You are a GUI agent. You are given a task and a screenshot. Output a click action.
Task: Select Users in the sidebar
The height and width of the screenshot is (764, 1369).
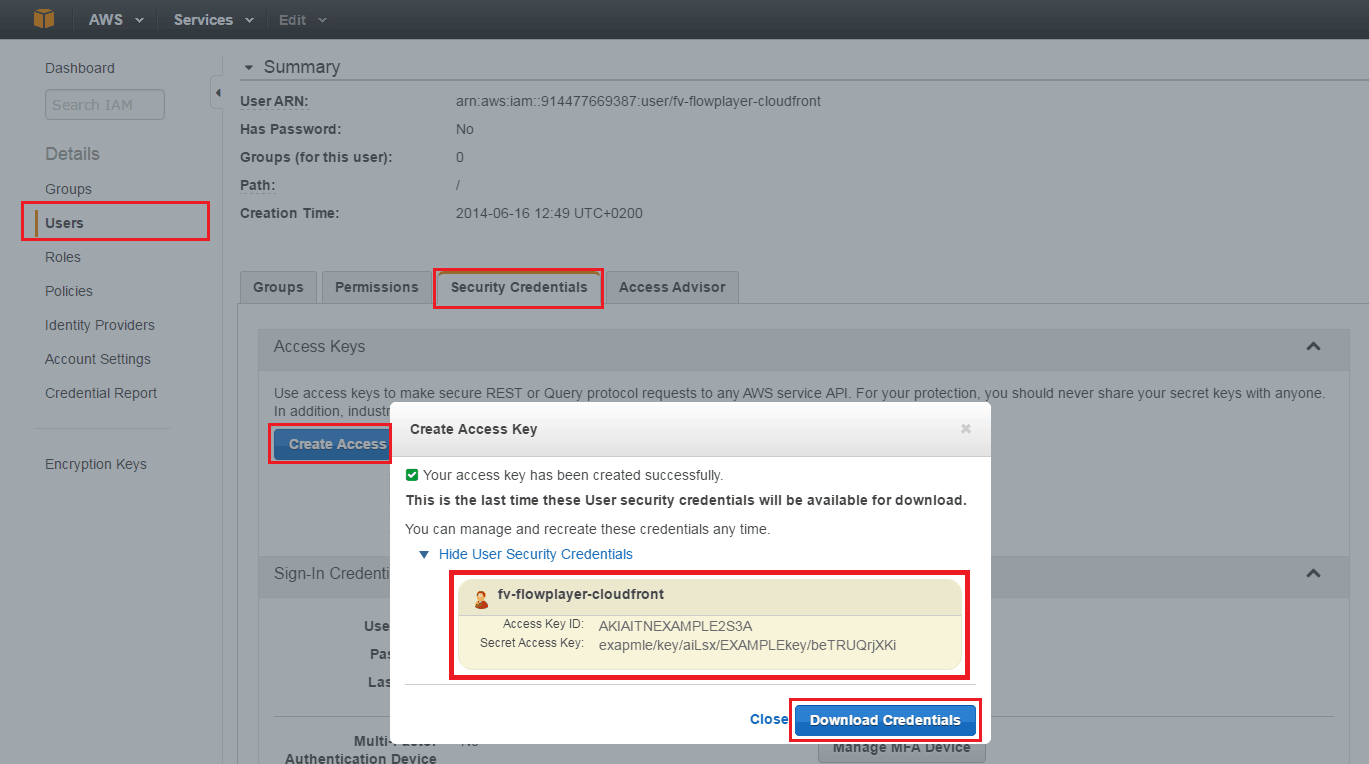(64, 223)
